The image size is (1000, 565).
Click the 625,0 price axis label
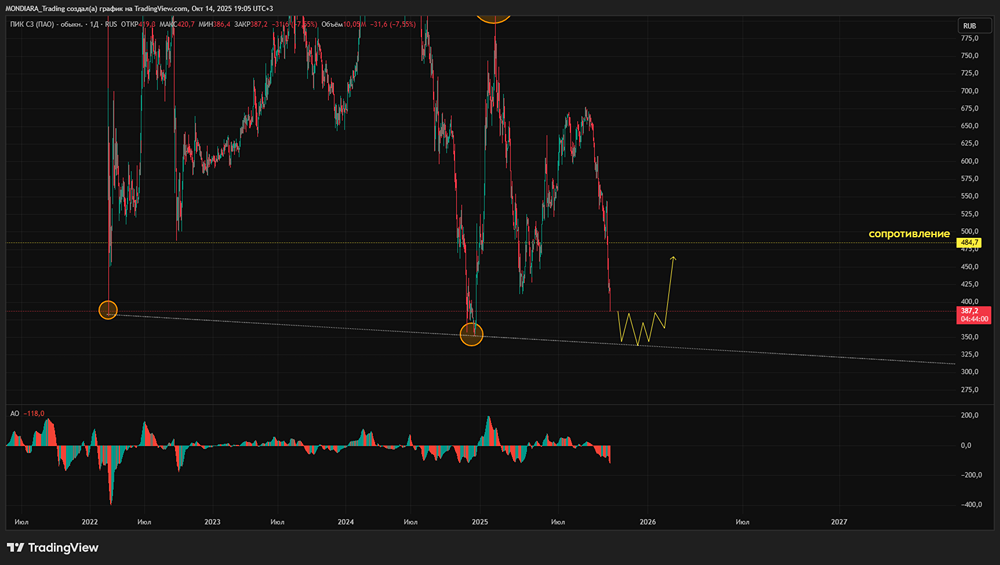(x=969, y=143)
